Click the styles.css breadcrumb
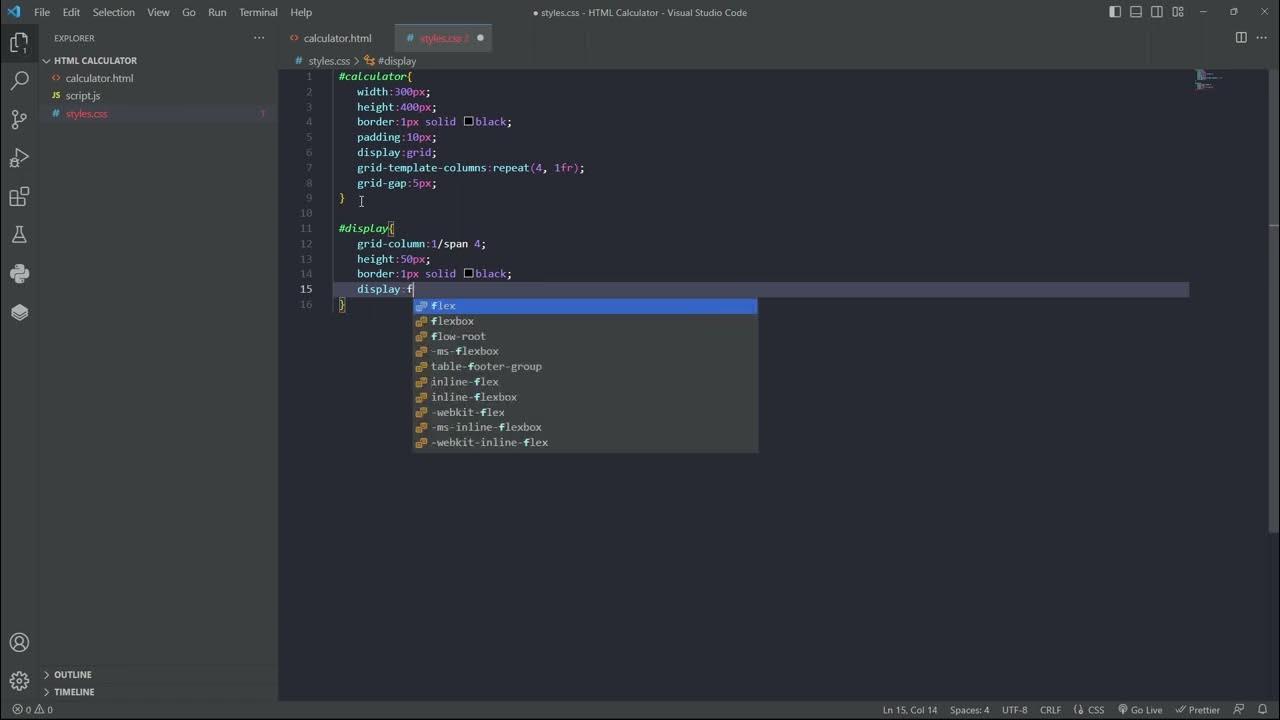 [x=329, y=61]
